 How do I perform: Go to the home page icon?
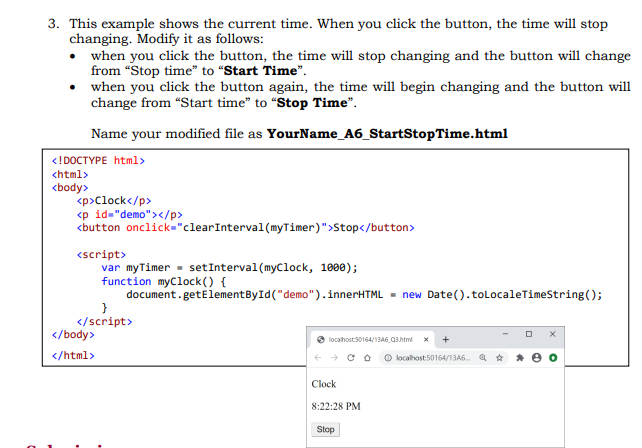[367, 357]
